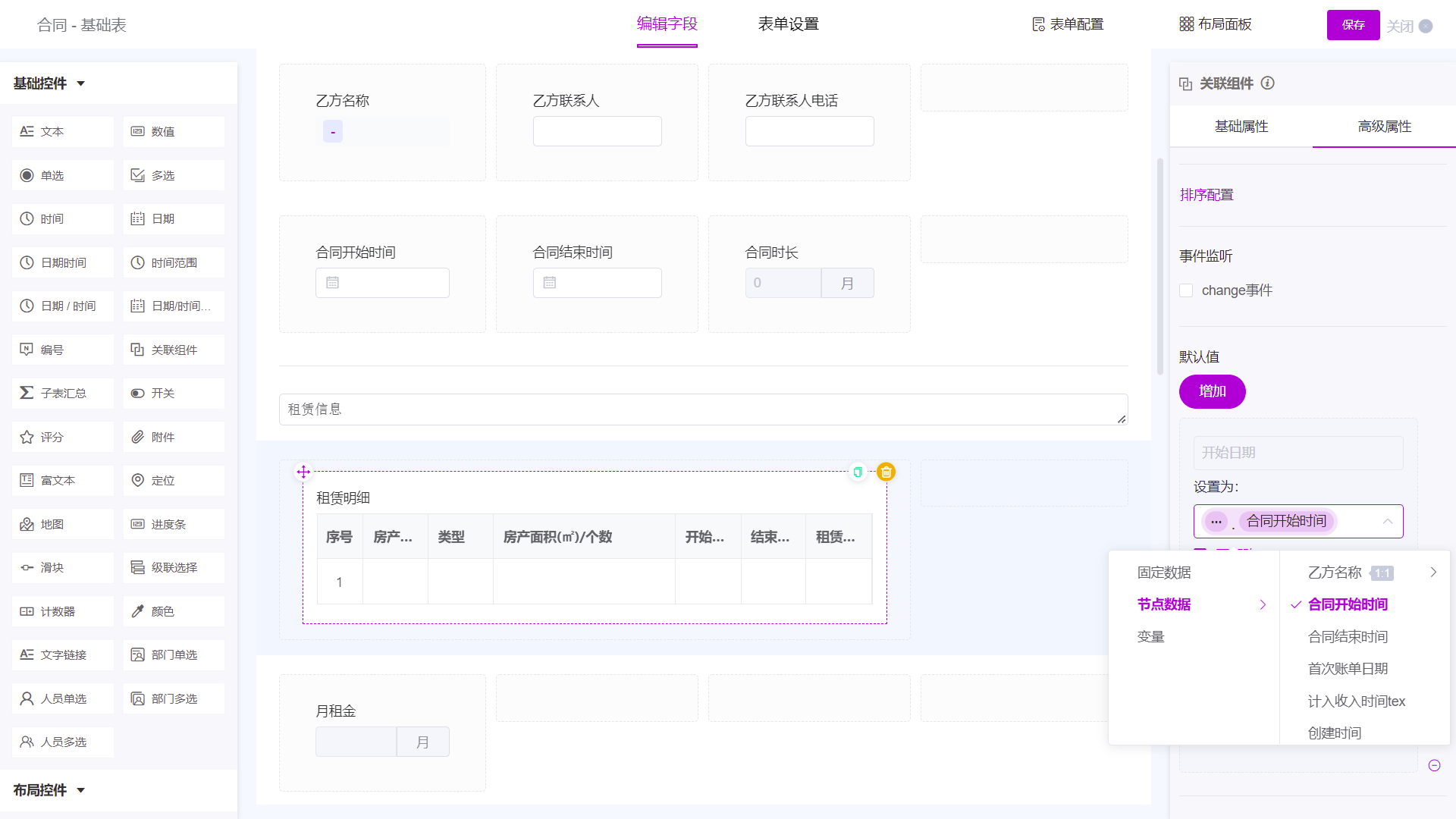The width and height of the screenshot is (1456, 819).
Task: Remove the default value rule with the minus icon
Action: pyautogui.click(x=1434, y=766)
